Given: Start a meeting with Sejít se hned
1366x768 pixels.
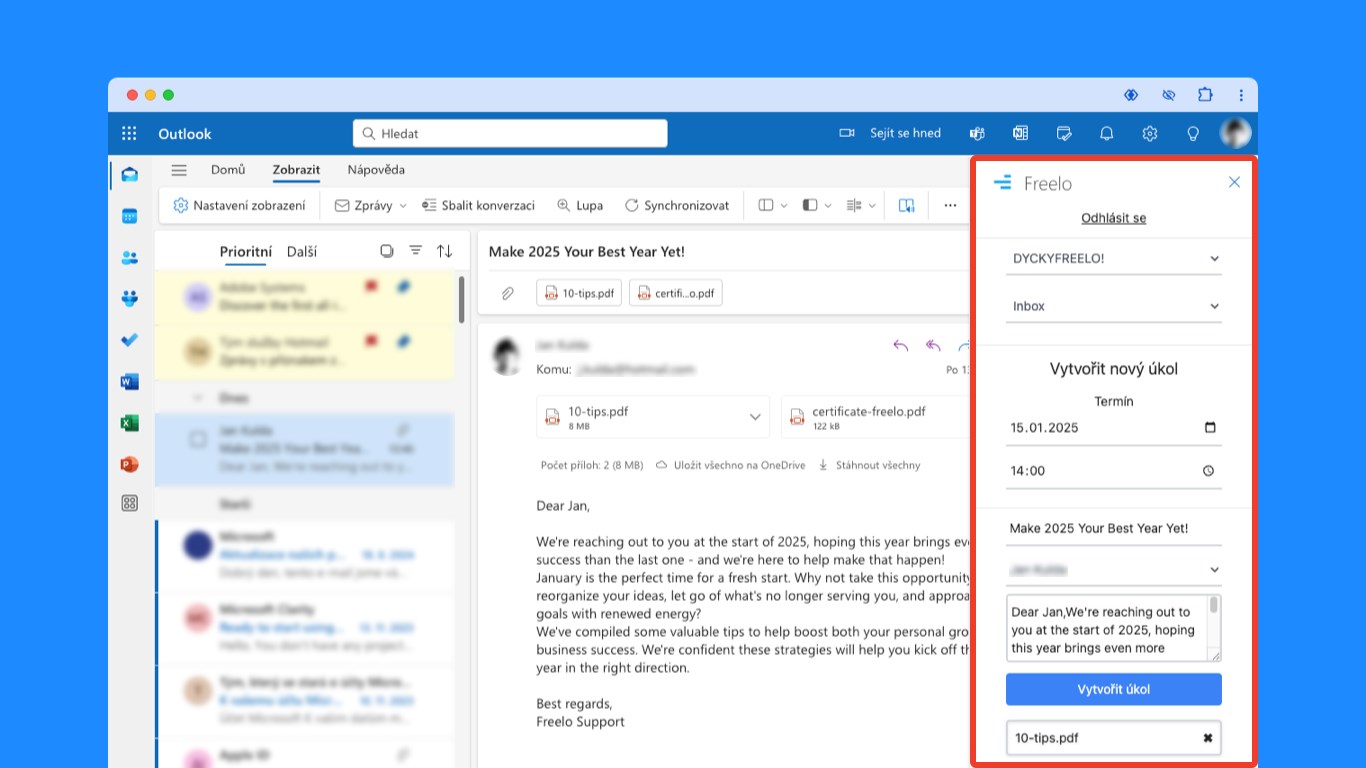Looking at the screenshot, I should (890, 133).
